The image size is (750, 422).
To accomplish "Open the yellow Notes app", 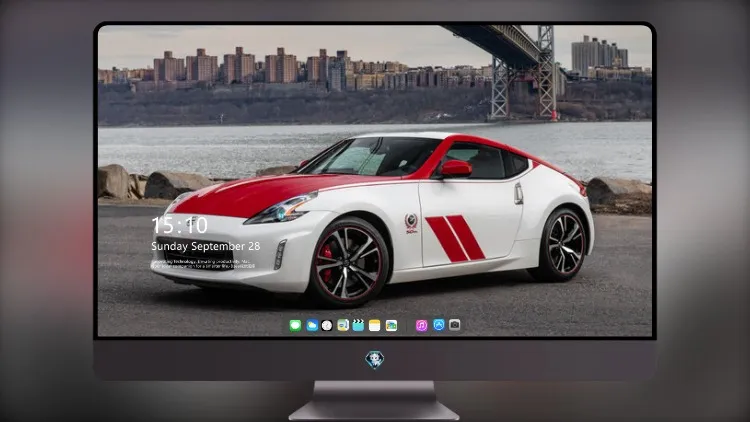I will pyautogui.click(x=375, y=325).
